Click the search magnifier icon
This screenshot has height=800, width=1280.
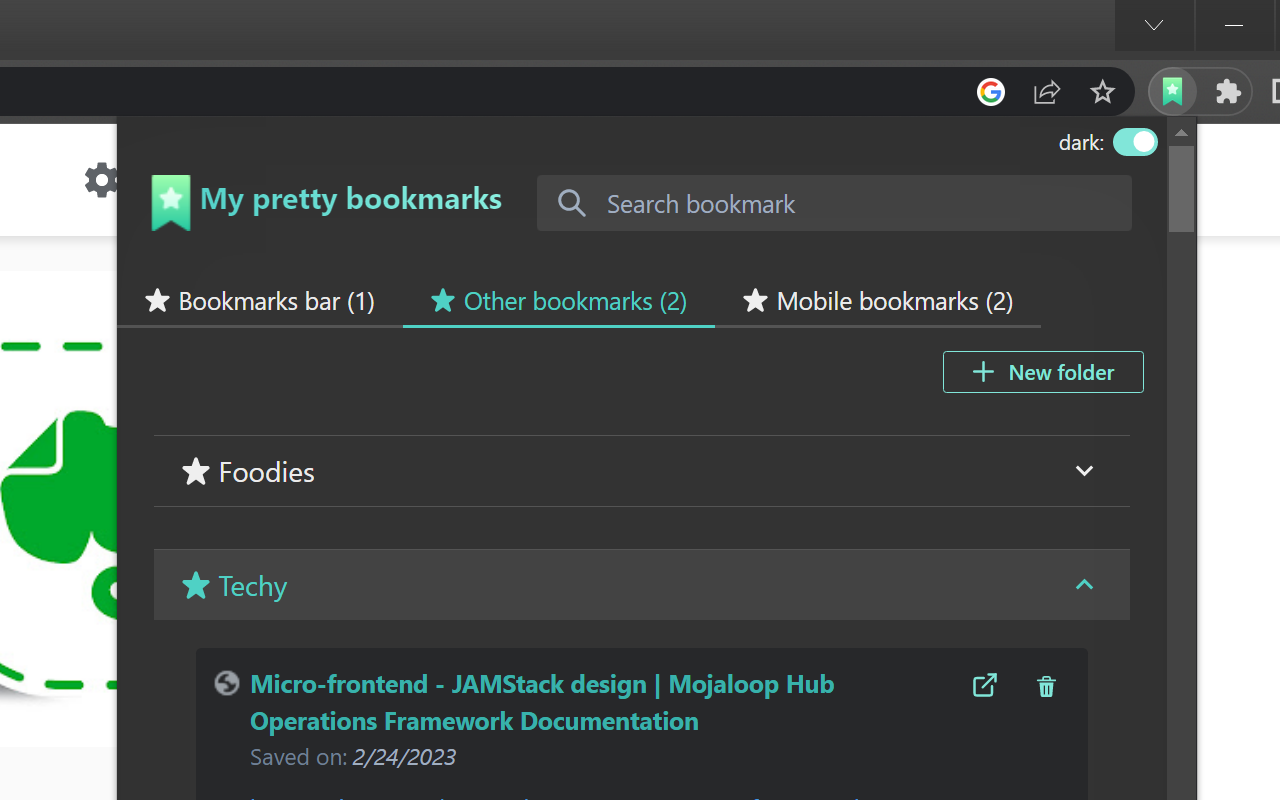[571, 203]
